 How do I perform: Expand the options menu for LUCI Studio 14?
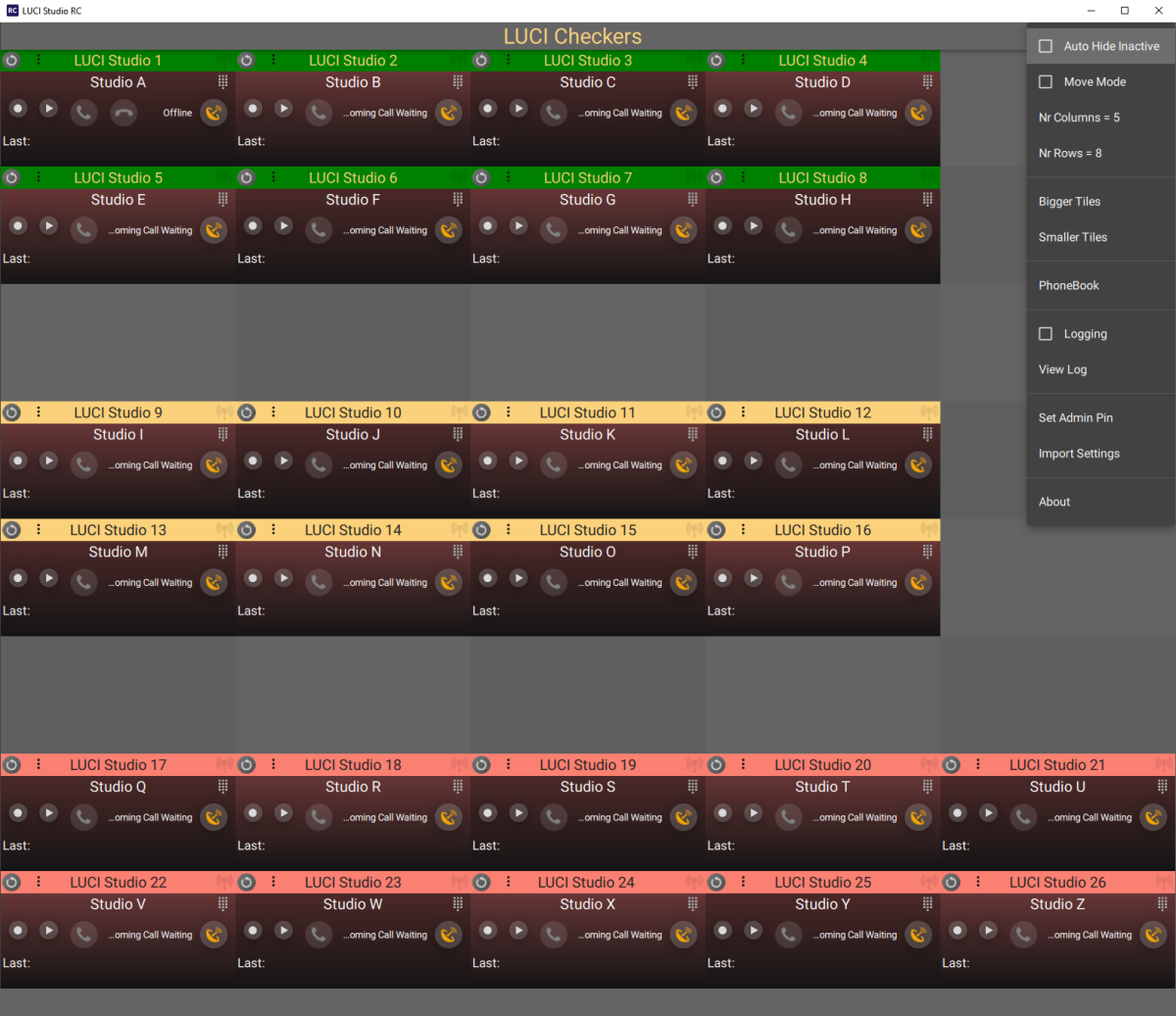coord(273,530)
